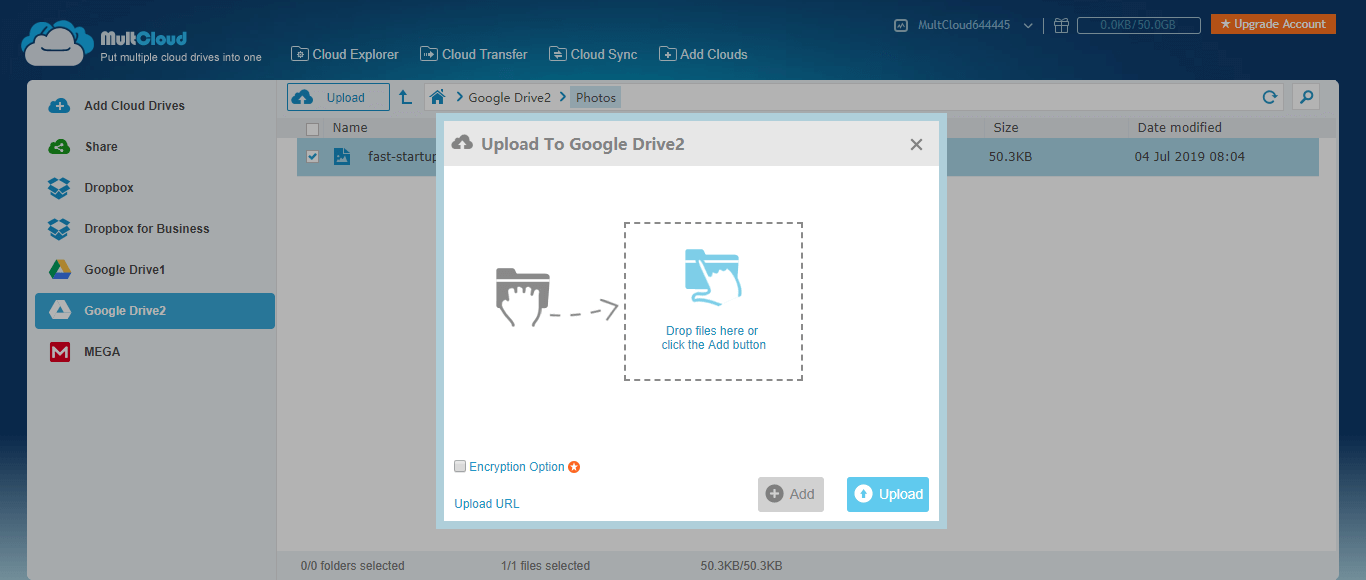1366x580 pixels.
Task: Open the Upload URL link
Action: [x=487, y=504]
